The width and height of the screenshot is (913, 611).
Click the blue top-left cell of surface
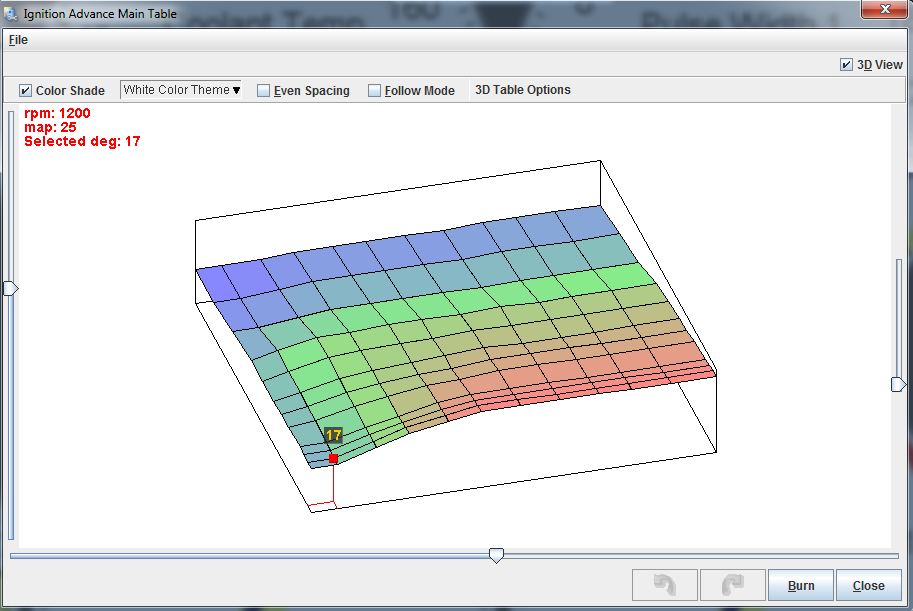(x=217, y=283)
